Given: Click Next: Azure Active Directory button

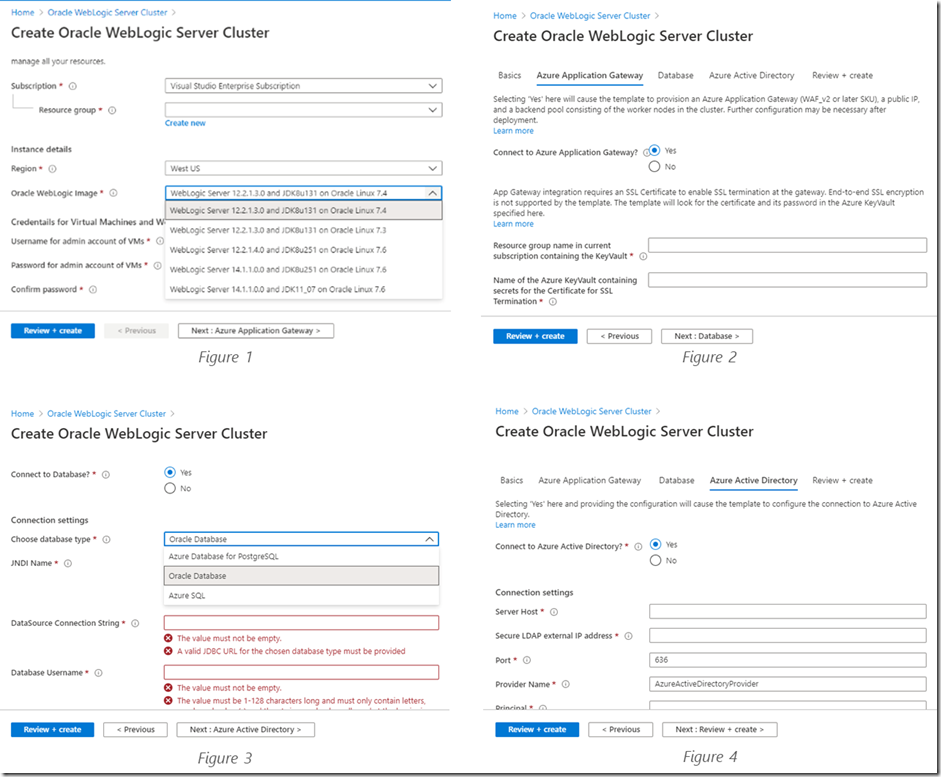Looking at the screenshot, I should click(245, 730).
